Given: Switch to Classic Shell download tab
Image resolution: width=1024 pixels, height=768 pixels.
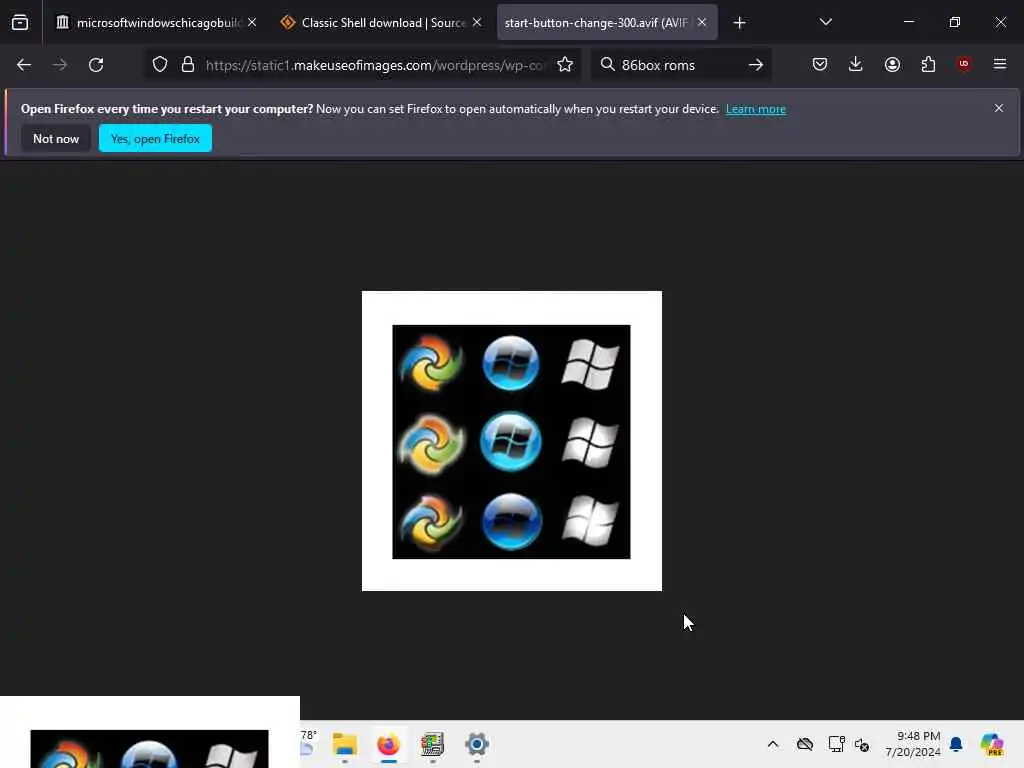Looking at the screenshot, I should (383, 23).
